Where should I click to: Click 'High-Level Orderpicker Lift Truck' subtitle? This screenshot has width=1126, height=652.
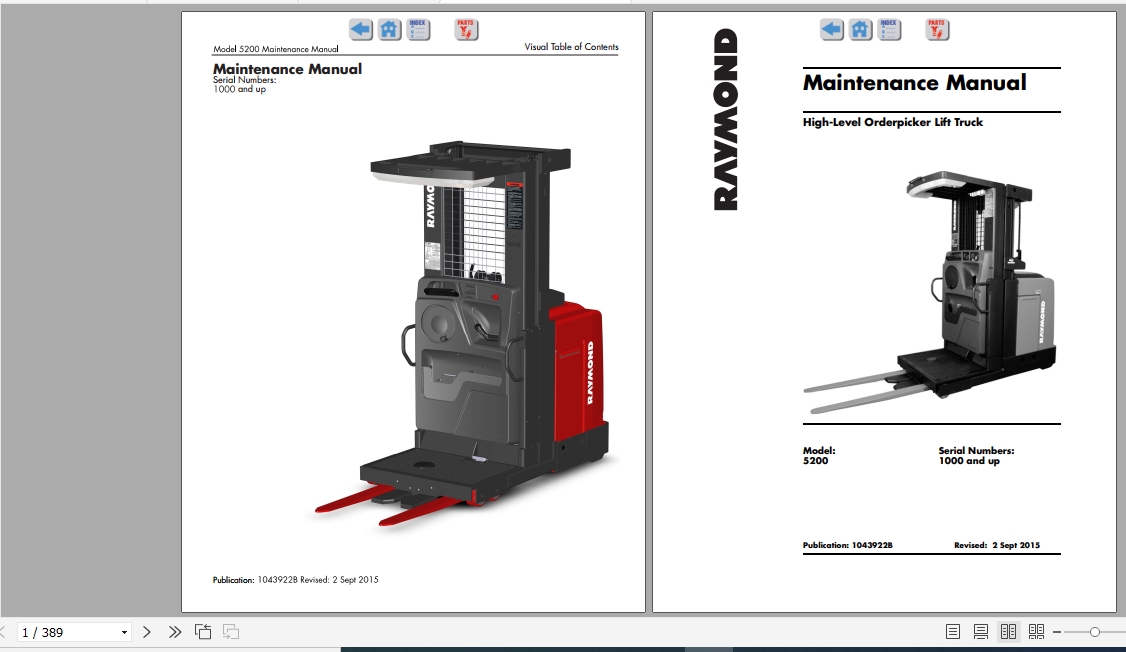(893, 122)
